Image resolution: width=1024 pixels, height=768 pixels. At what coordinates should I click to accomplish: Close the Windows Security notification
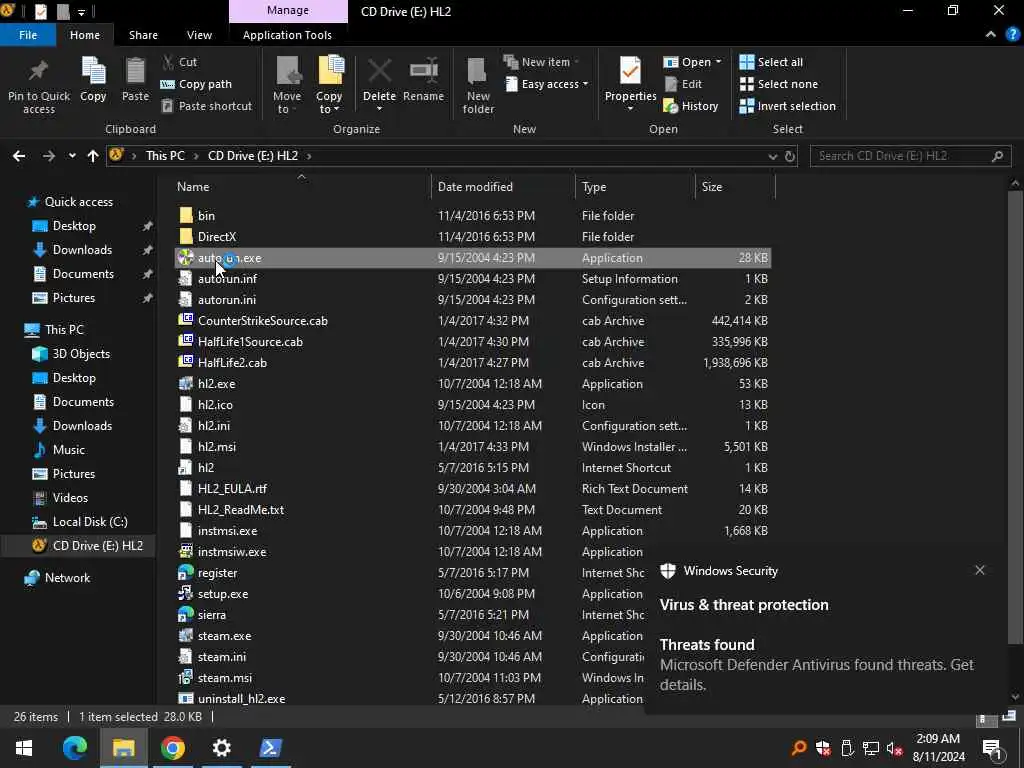(980, 570)
